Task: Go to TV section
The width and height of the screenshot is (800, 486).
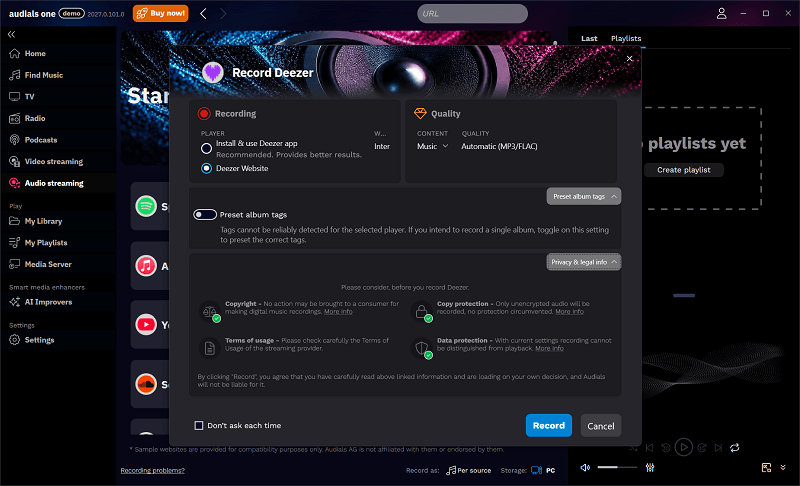Action: (x=29, y=96)
